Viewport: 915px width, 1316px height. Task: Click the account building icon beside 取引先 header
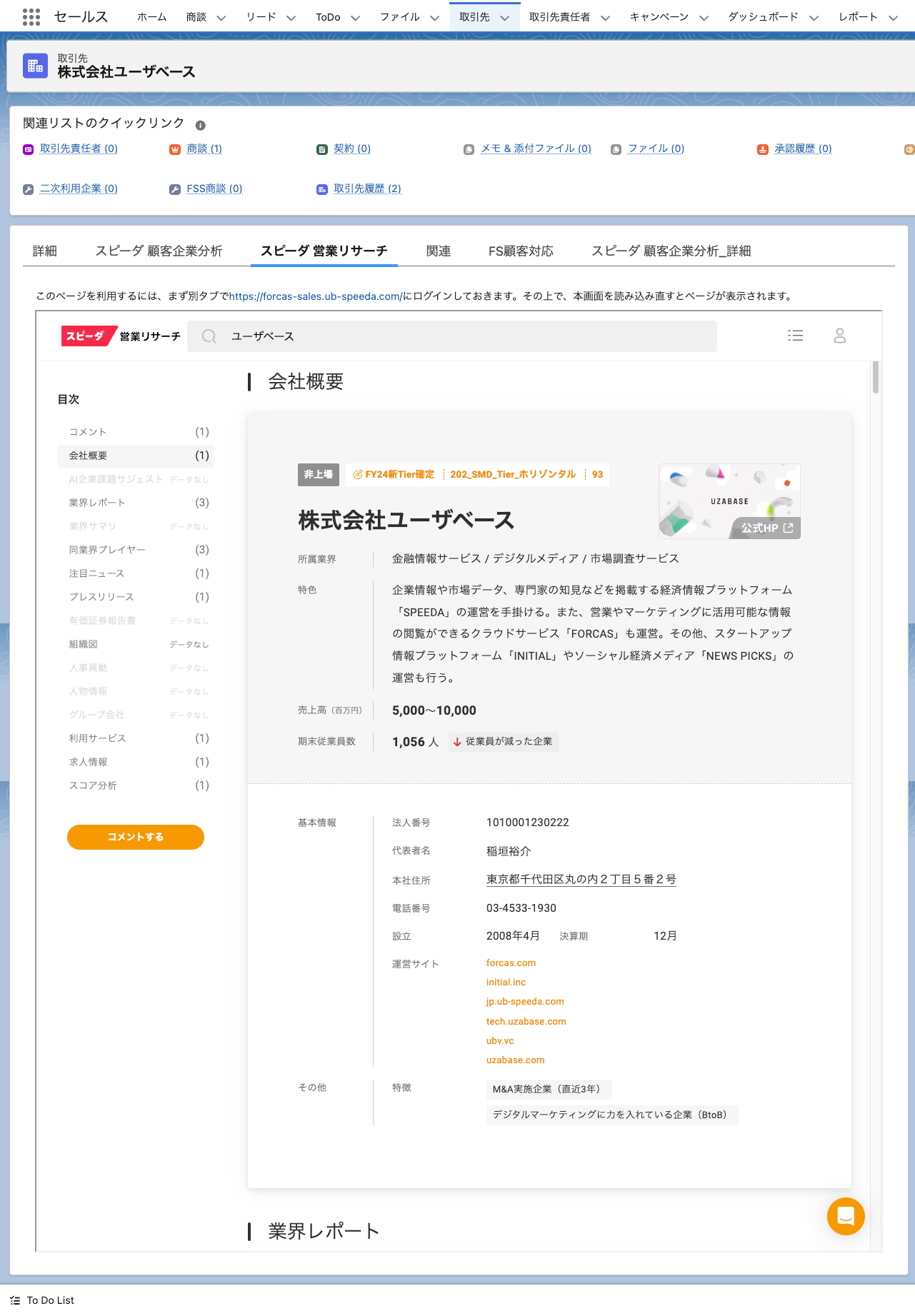35,66
